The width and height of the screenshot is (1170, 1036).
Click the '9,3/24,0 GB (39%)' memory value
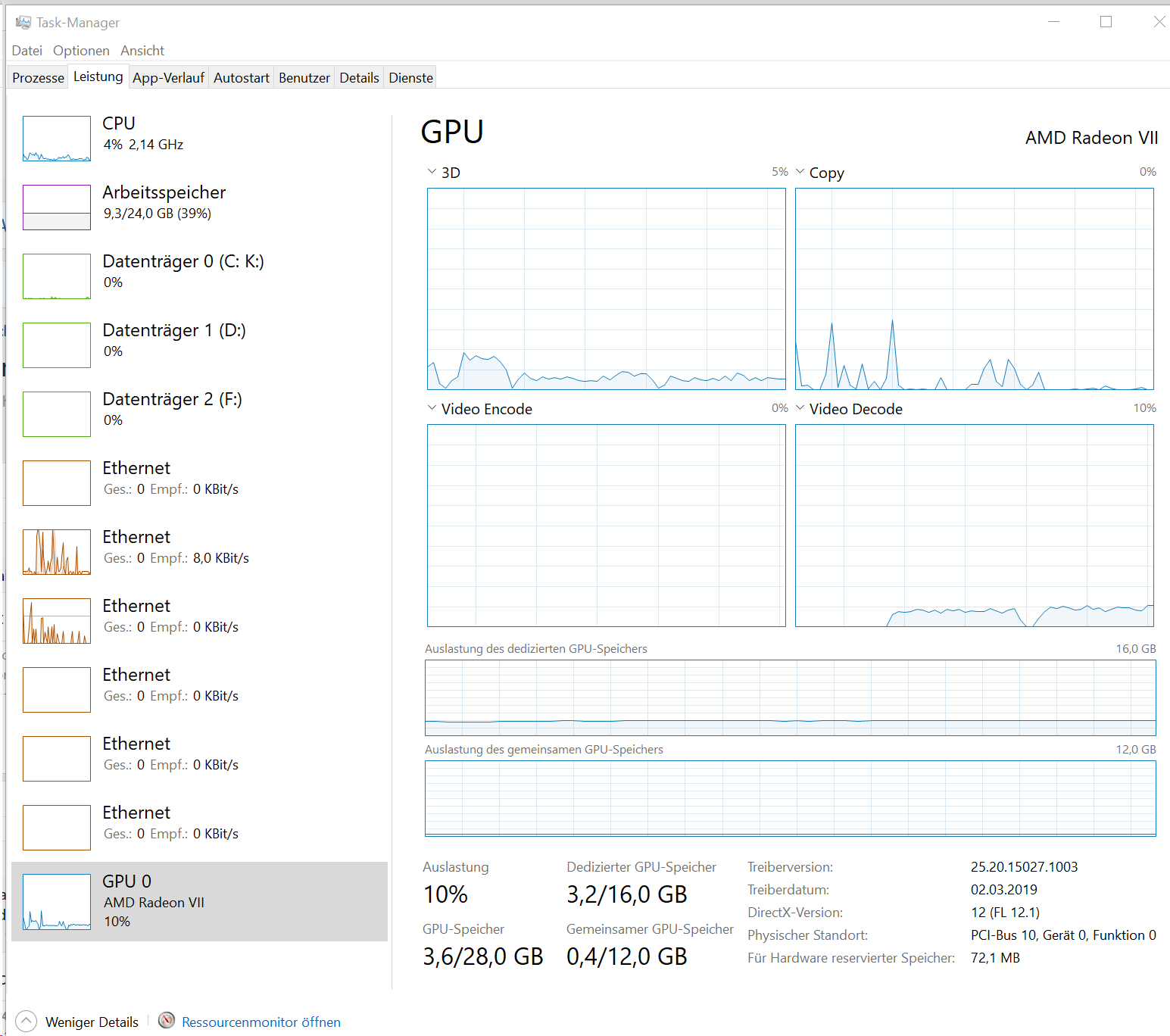tap(158, 214)
